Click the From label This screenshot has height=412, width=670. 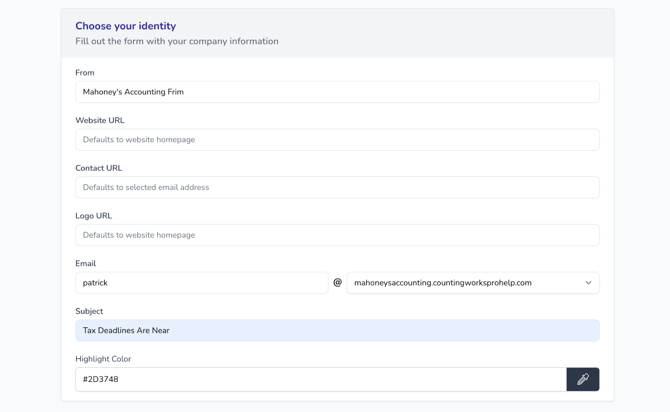point(85,73)
